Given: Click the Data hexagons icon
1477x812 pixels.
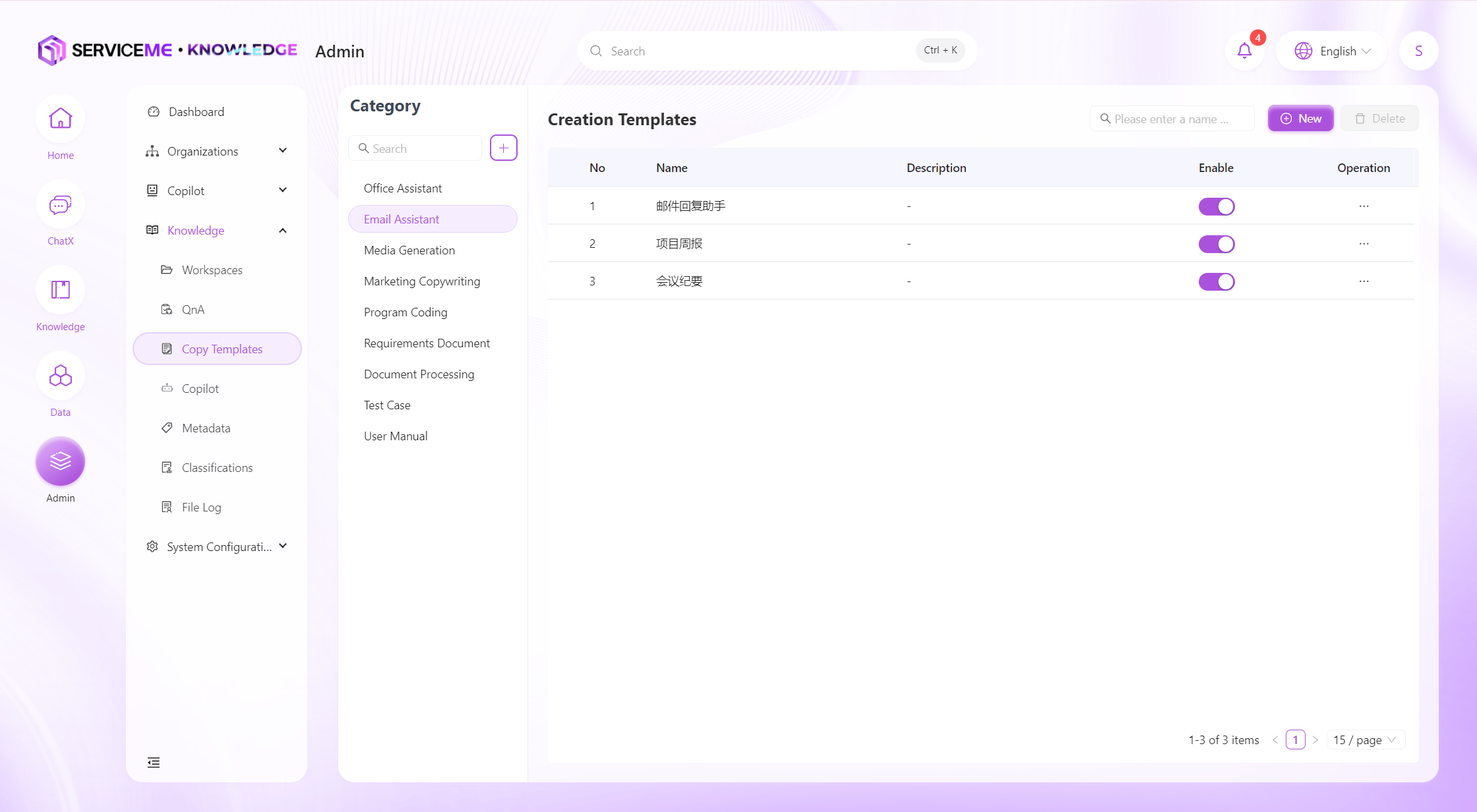Looking at the screenshot, I should pos(60,376).
